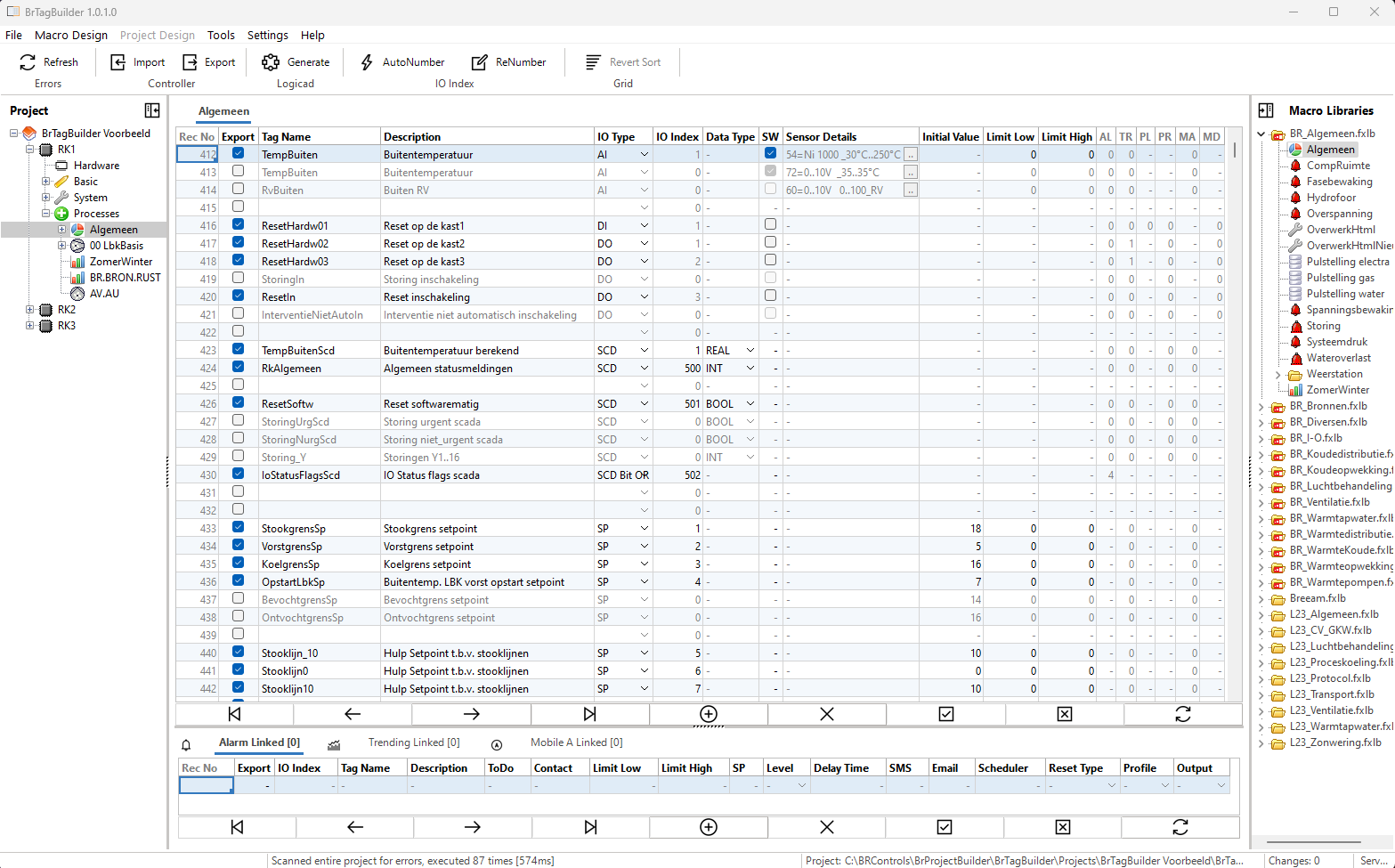This screenshot has width=1395, height=868.
Task: Toggle SW checkbox on ResetHardw01 row
Action: 770,224
